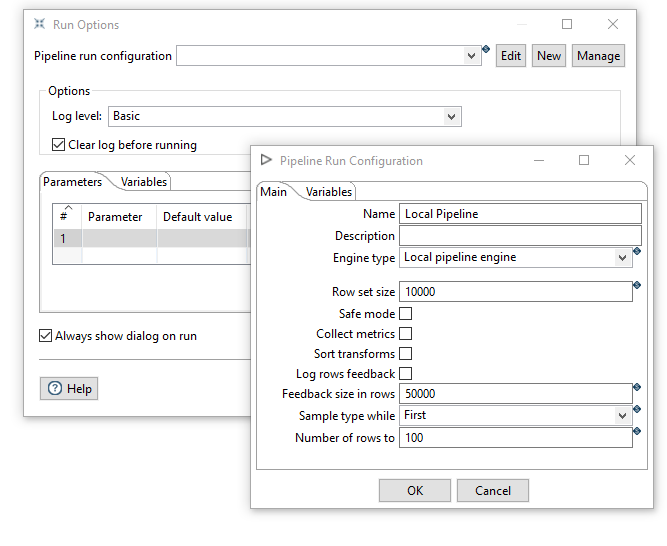
Task: Click variable icon beside Feedback size field
Action: [x=637, y=387]
